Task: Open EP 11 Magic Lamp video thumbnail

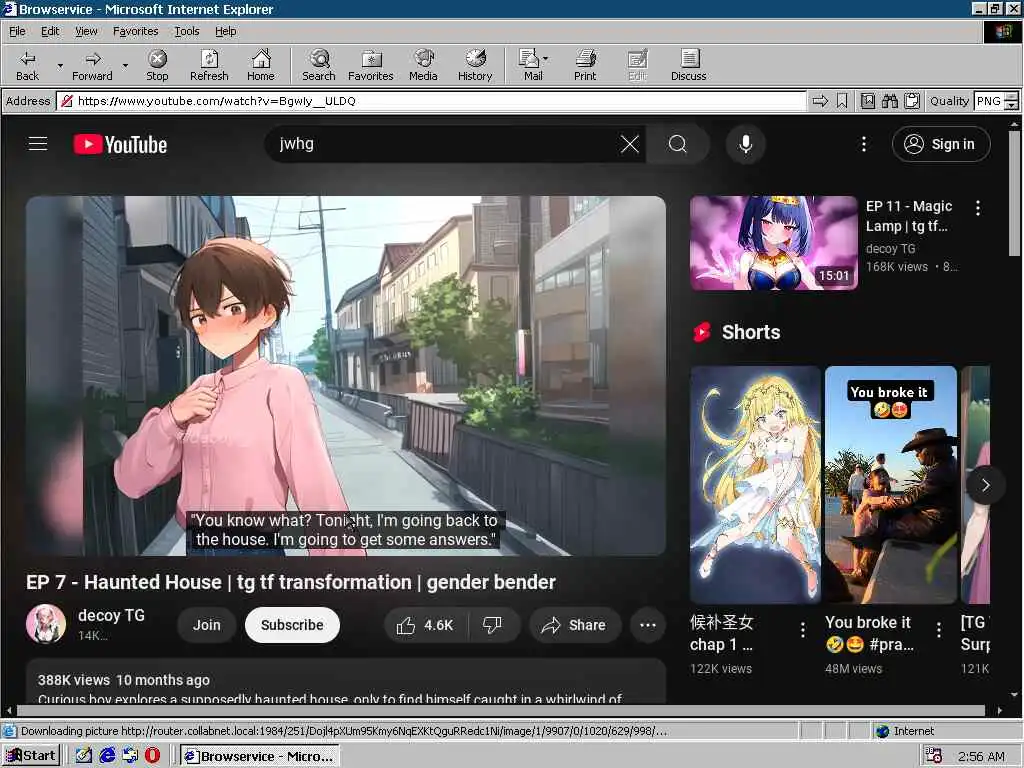Action: [x=774, y=243]
